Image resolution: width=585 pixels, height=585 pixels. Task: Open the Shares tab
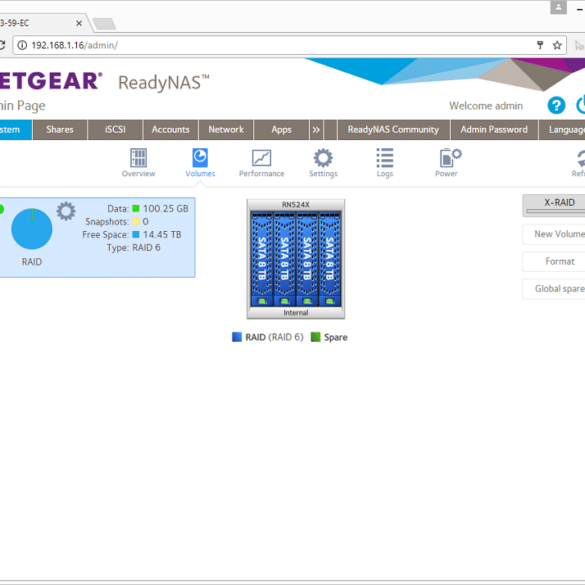pyautogui.click(x=60, y=129)
